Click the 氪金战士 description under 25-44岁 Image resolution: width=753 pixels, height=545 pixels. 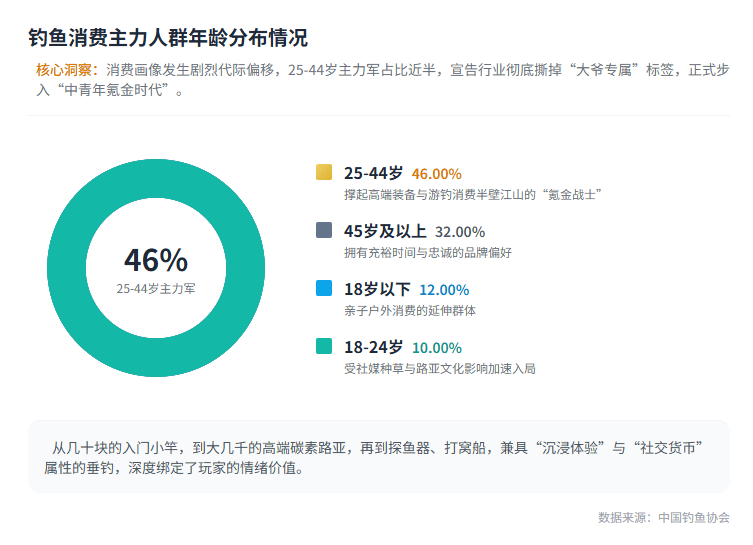pyautogui.click(x=472, y=195)
